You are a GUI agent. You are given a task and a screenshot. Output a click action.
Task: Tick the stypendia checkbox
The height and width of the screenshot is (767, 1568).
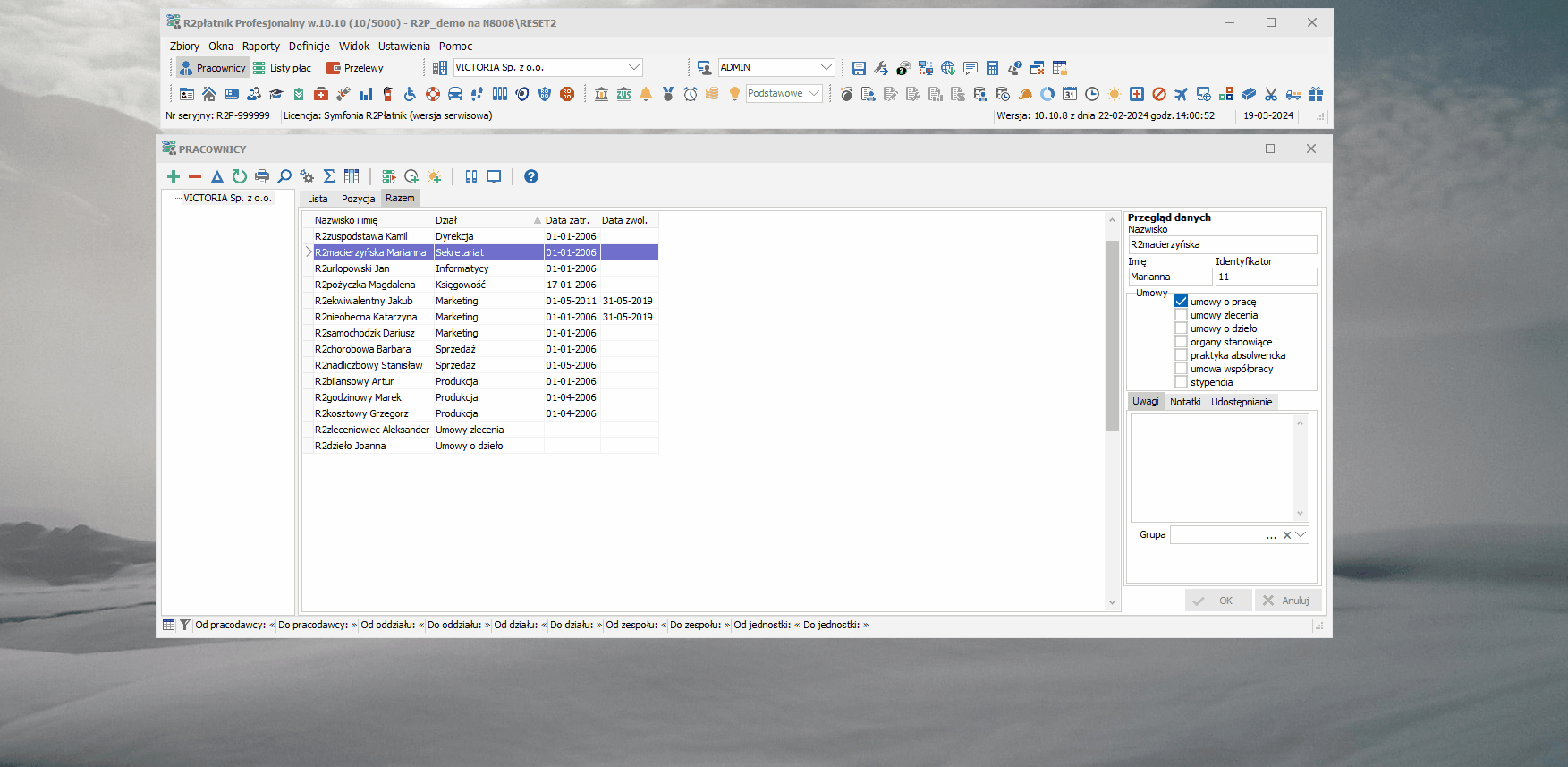pyautogui.click(x=1181, y=382)
